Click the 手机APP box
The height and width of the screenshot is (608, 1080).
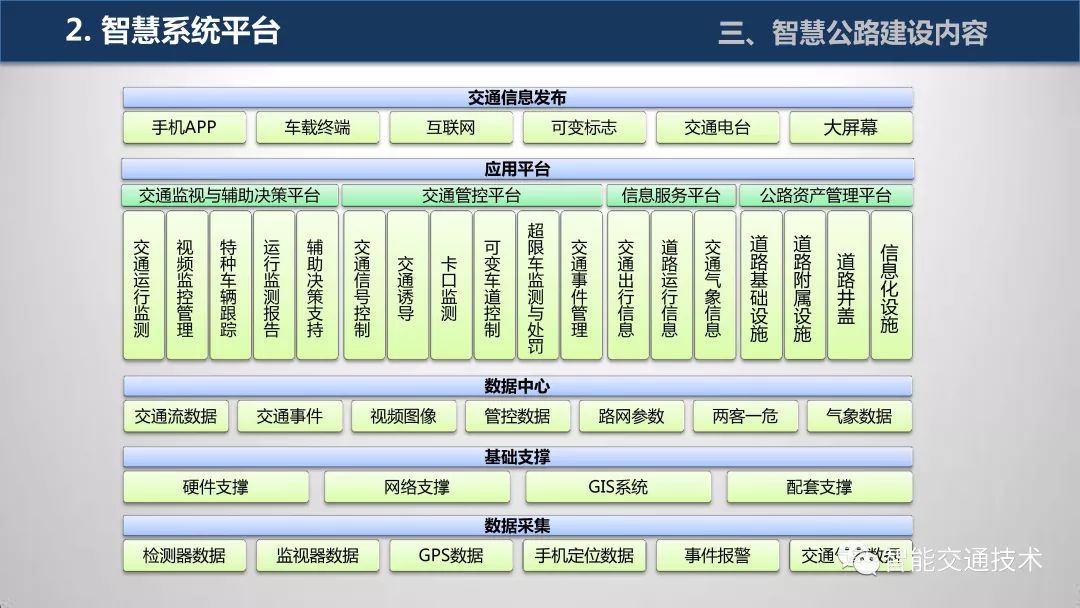184,127
